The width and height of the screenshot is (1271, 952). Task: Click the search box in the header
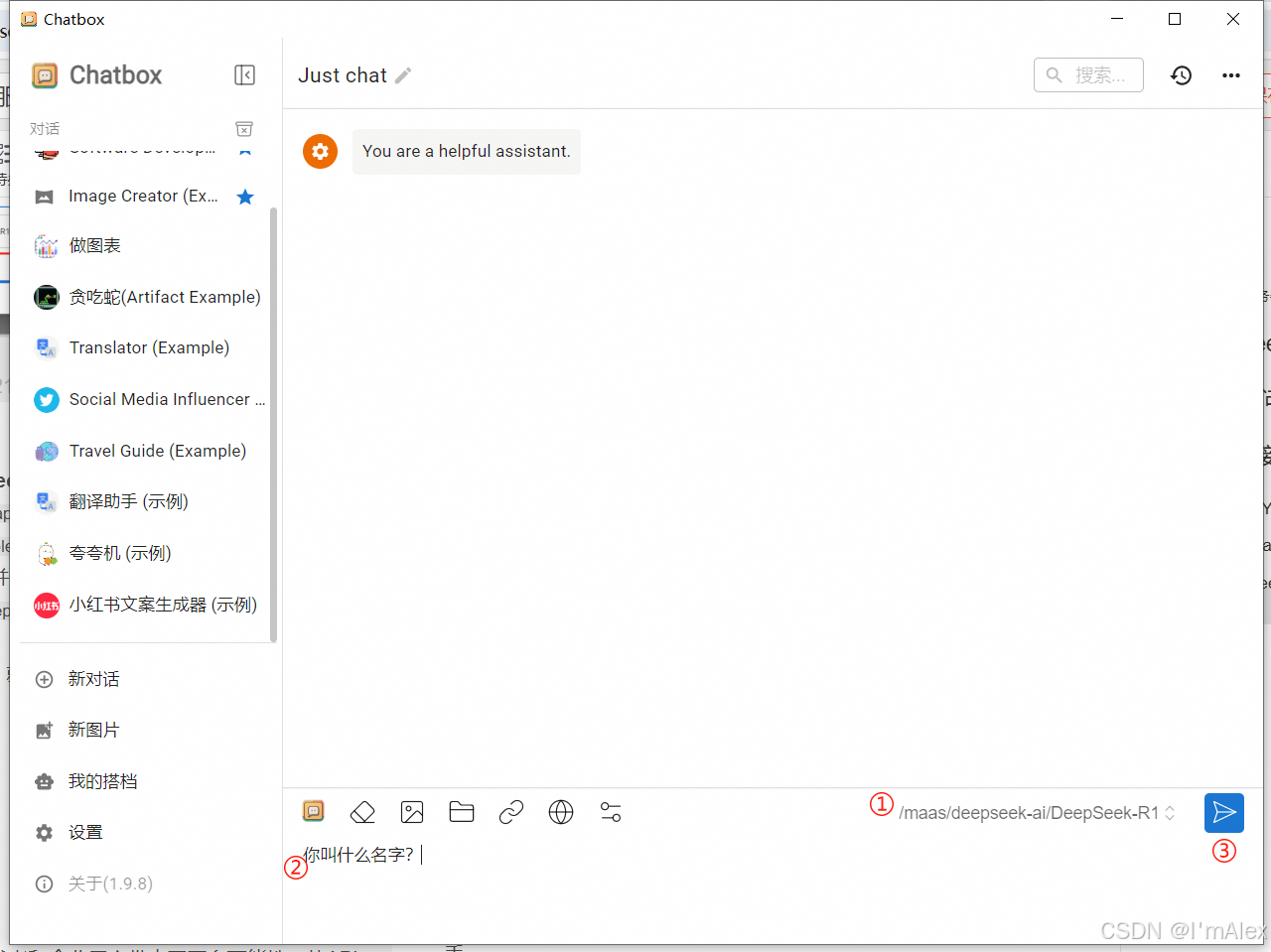click(1088, 75)
